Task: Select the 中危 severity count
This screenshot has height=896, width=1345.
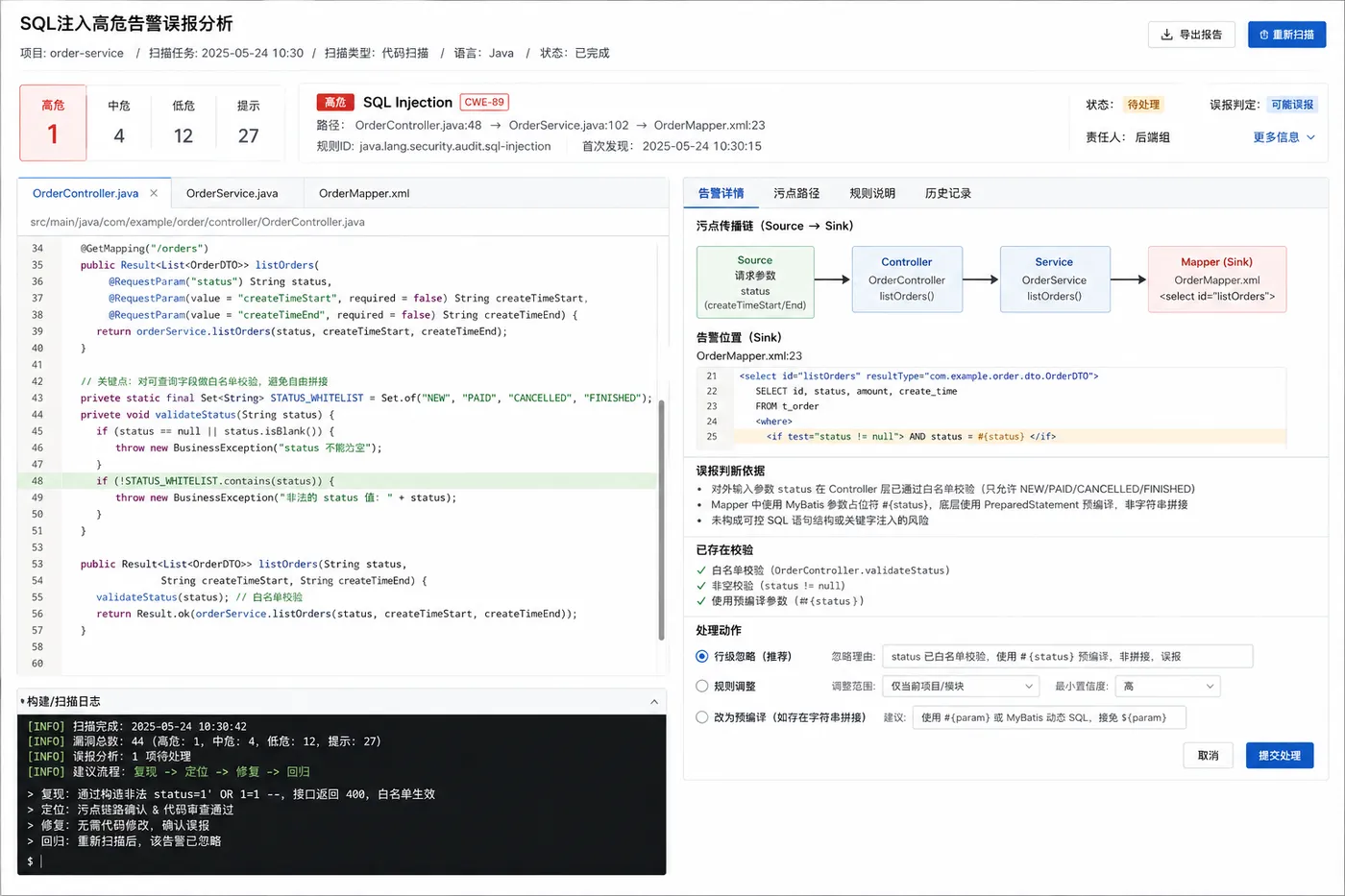Action: pyautogui.click(x=119, y=122)
